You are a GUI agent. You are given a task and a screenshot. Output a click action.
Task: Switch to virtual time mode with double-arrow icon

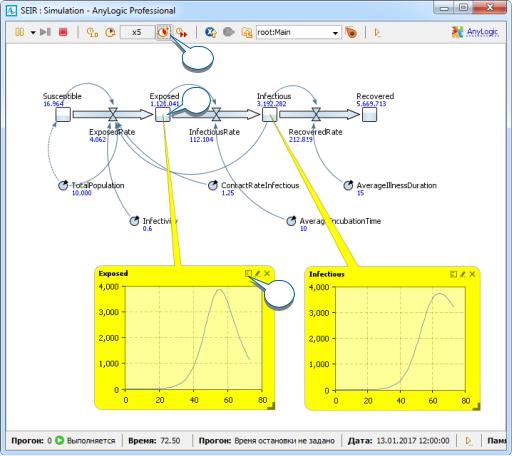pyautogui.click(x=182, y=32)
